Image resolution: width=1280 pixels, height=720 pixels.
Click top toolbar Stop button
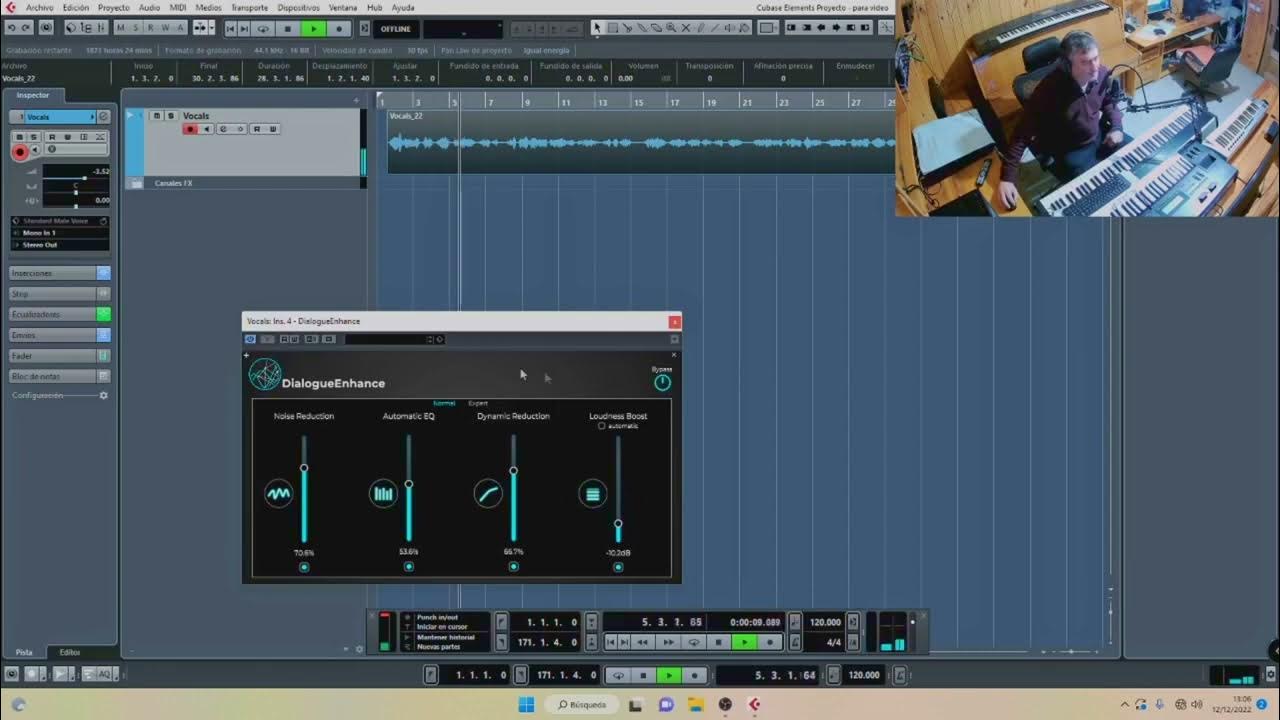pos(288,29)
